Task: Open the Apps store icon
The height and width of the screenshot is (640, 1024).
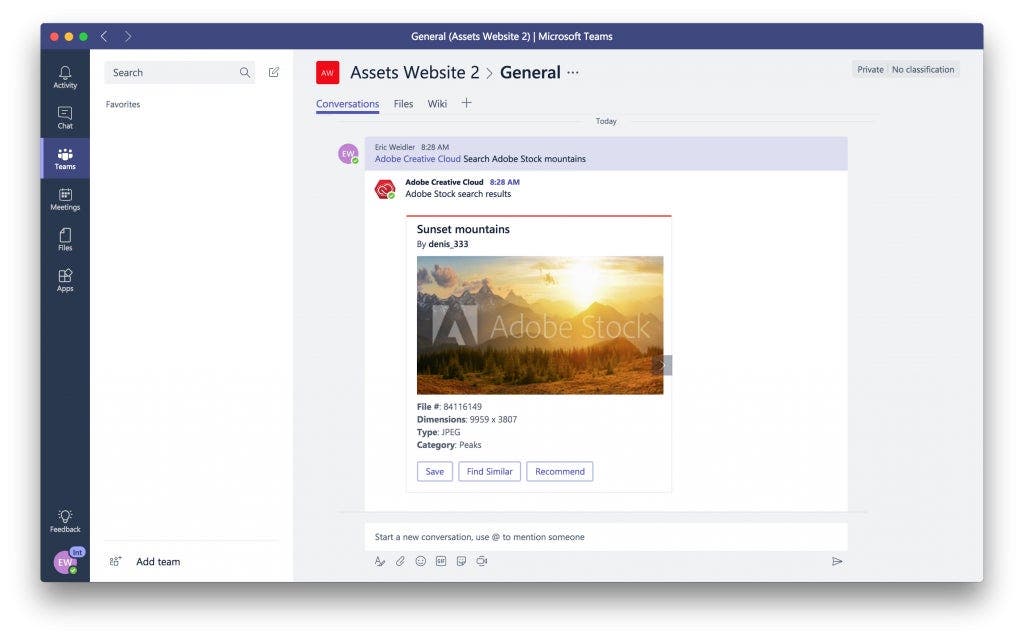Action: (65, 280)
